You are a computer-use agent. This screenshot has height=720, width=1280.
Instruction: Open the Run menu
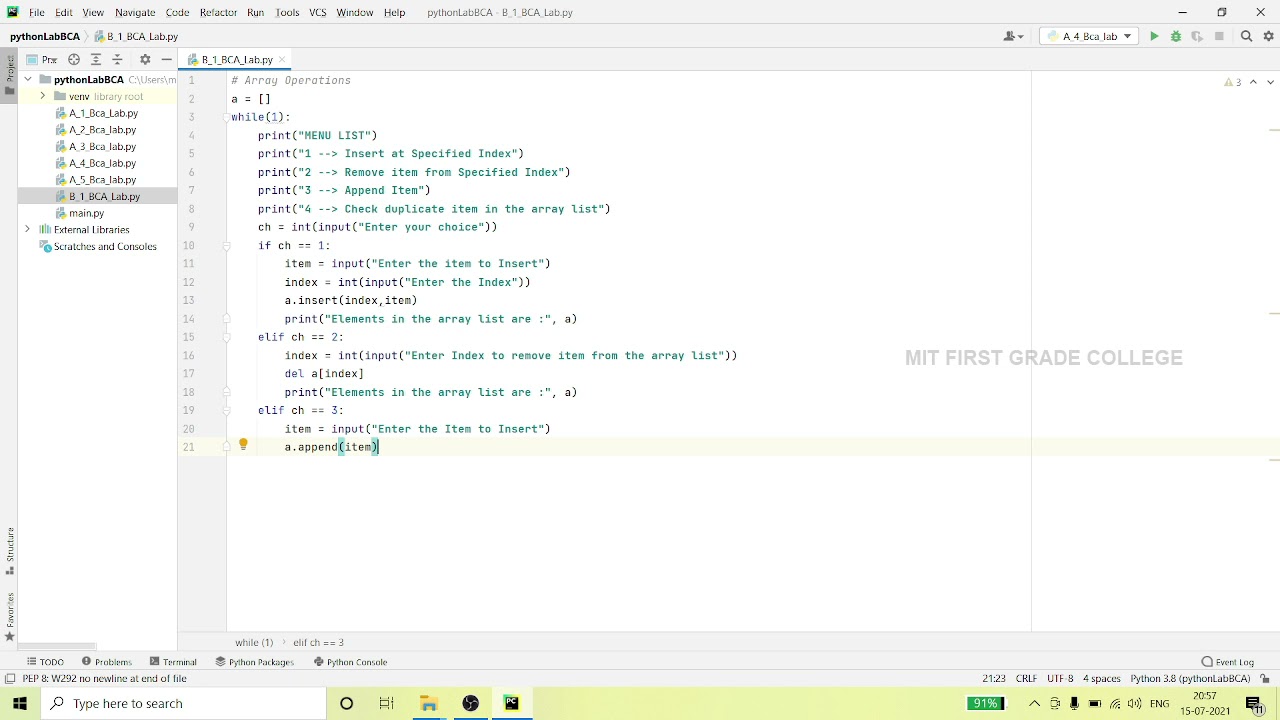coord(255,12)
